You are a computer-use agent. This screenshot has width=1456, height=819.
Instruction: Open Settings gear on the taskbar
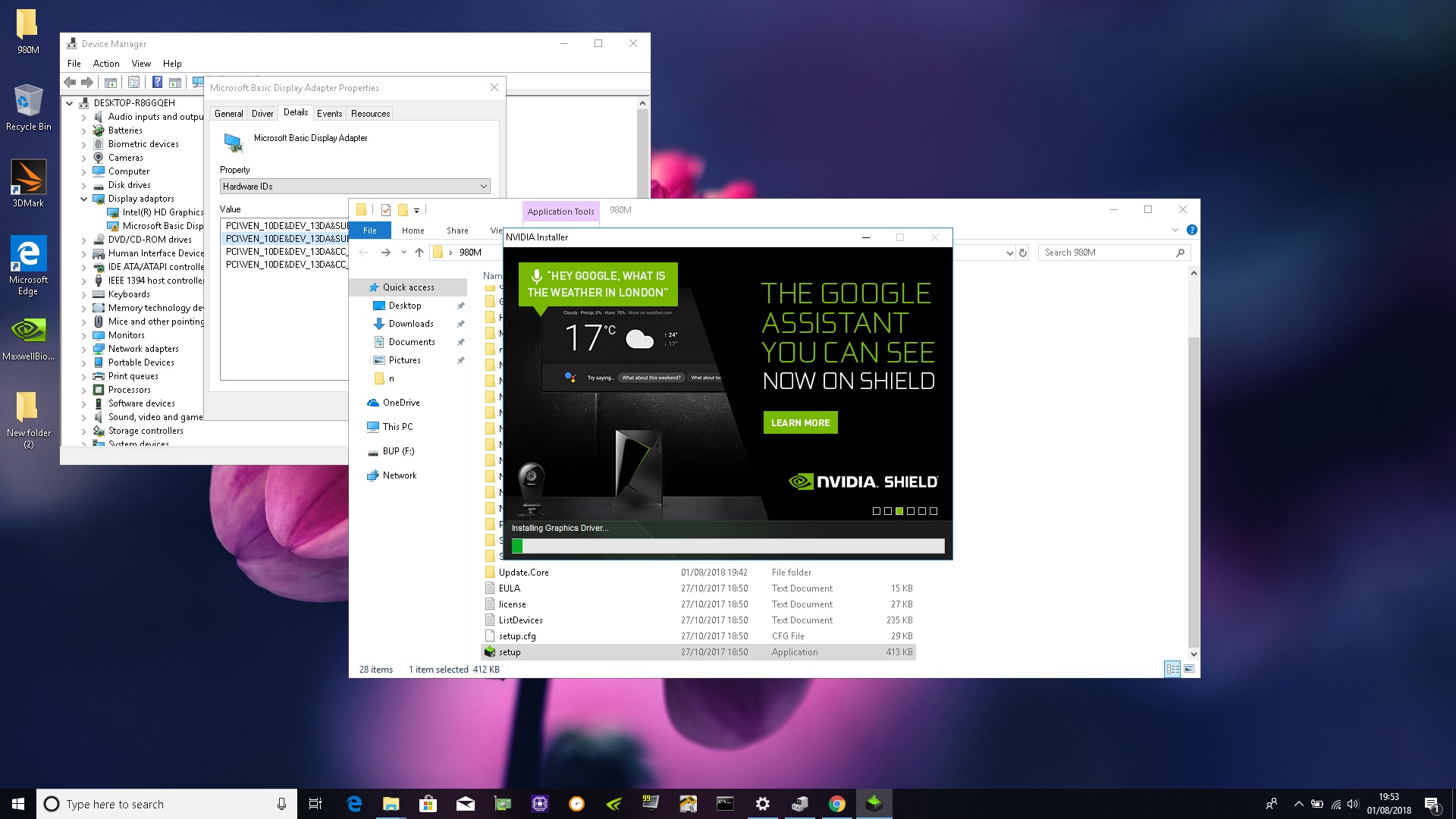tap(763, 804)
